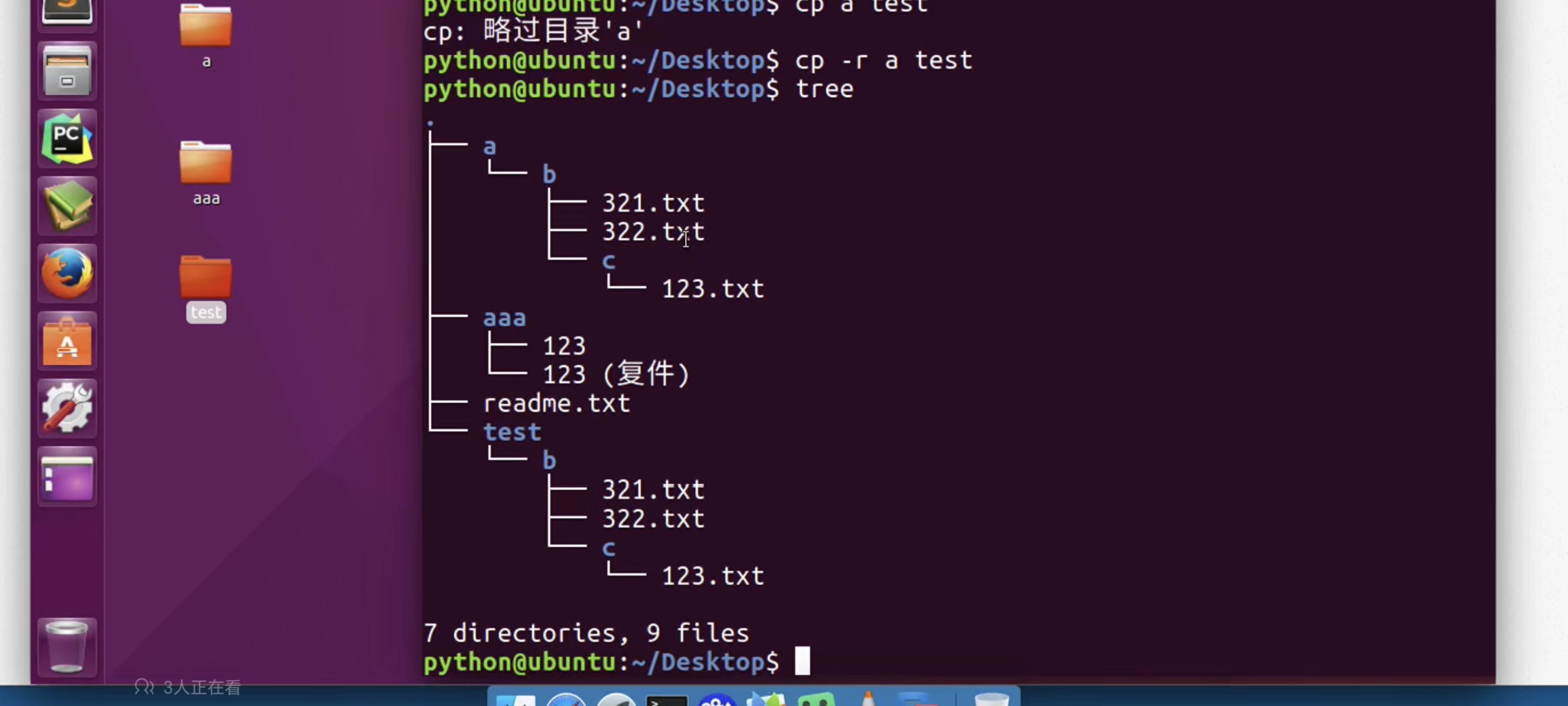Screen dimensions: 1568x706
Task: Select the highlighted test folder icon
Action: coord(206,277)
